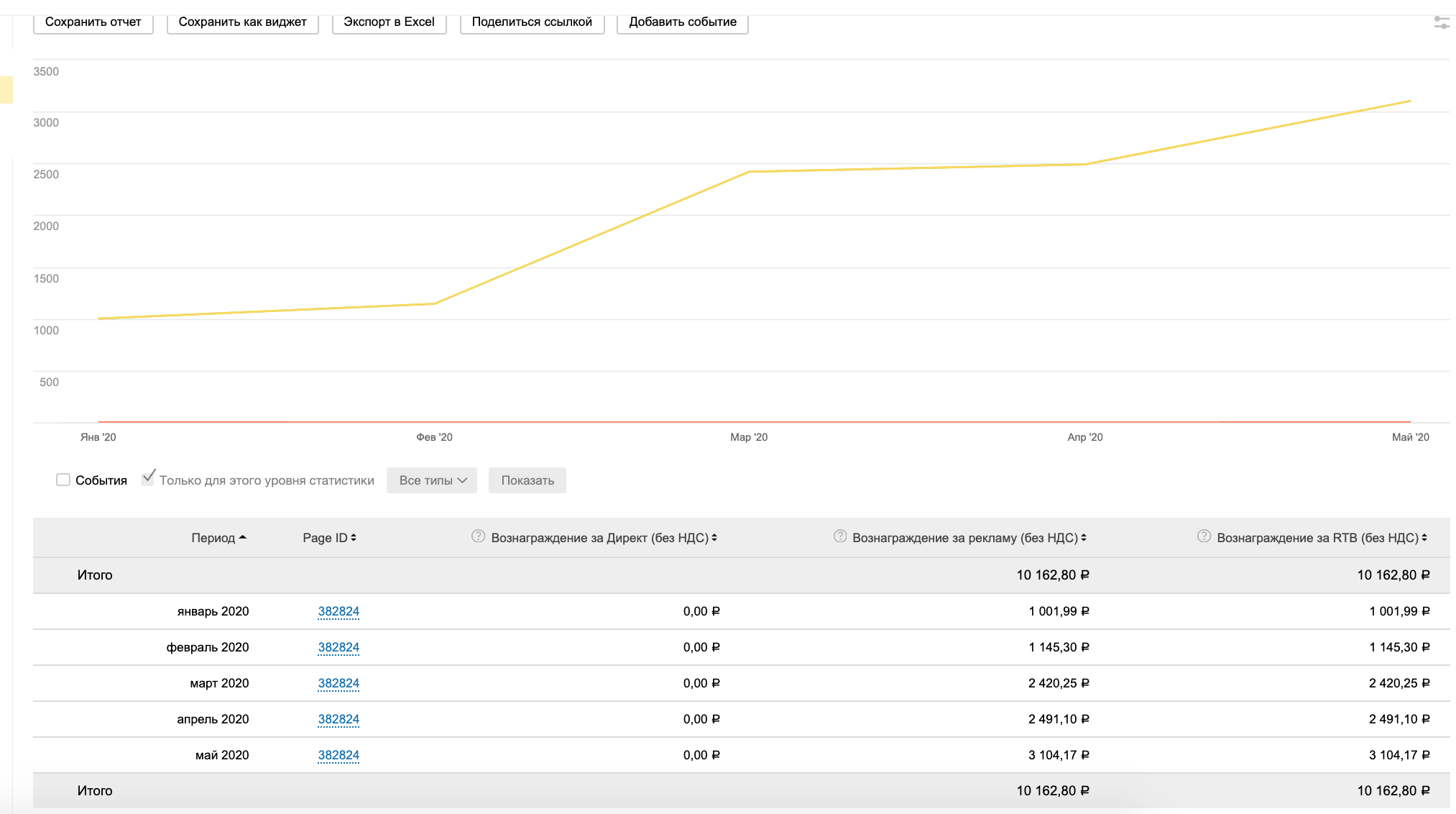Click help icon next to Вознаграждение за RTB
The height and width of the screenshot is (814, 1456).
coord(1204,536)
